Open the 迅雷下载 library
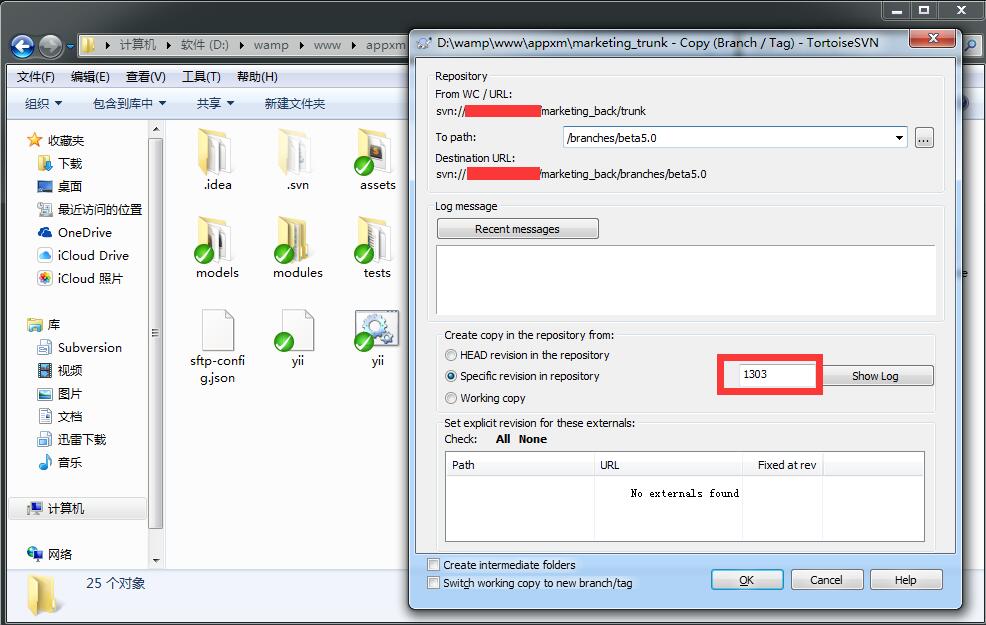 [x=72, y=440]
